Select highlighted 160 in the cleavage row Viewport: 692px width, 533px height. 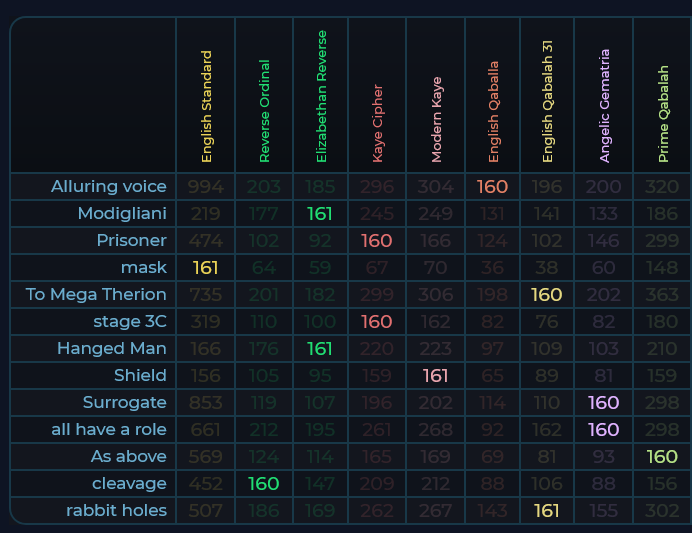click(264, 483)
